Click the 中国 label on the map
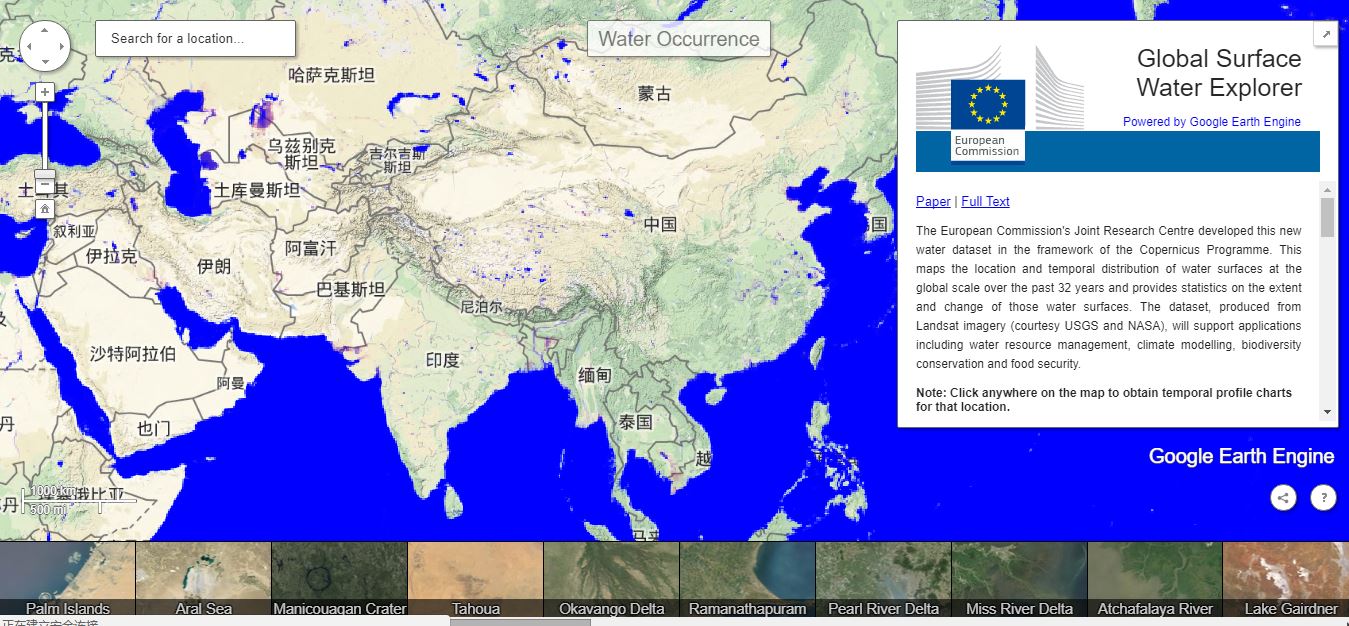1349x626 pixels. [x=660, y=224]
